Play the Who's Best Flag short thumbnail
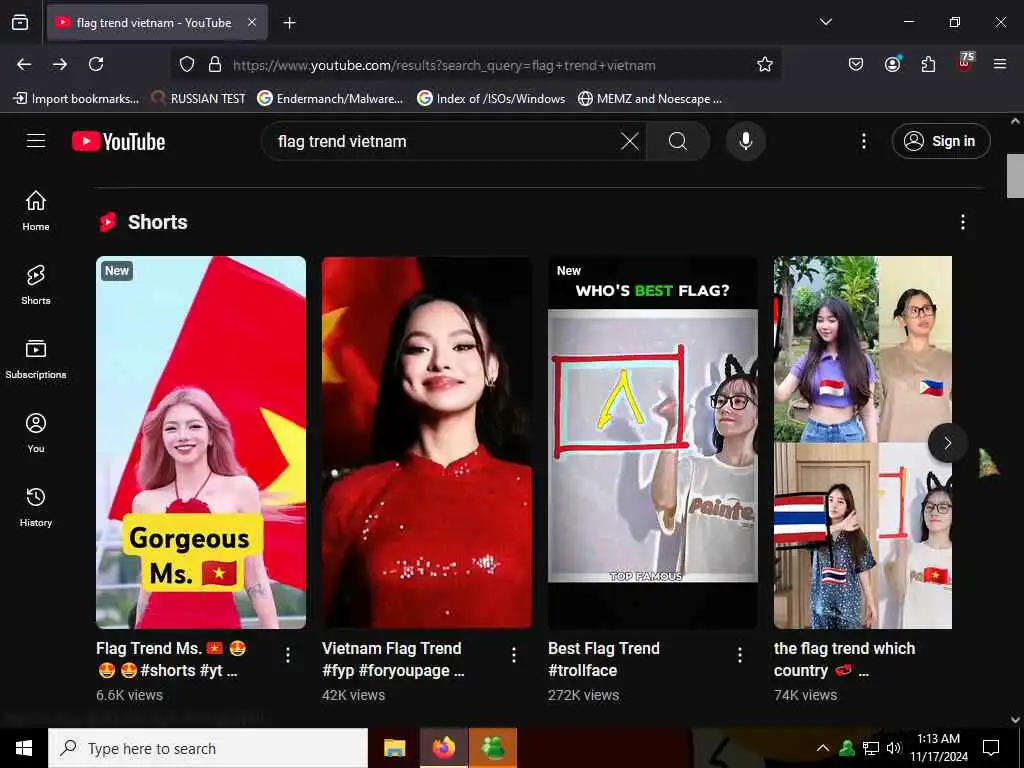The image size is (1024, 768). (x=653, y=442)
